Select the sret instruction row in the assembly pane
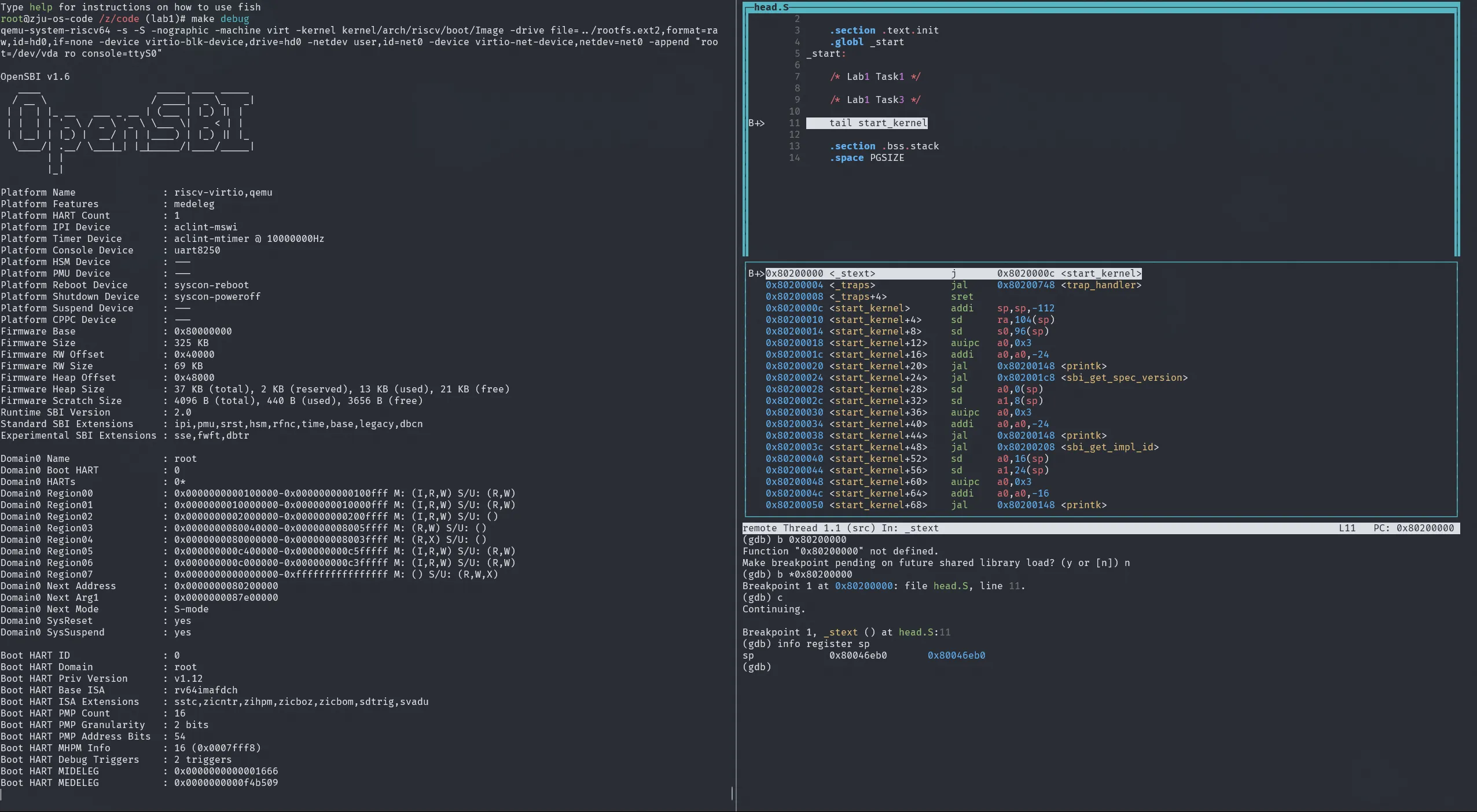Screen dimensions: 1477x812 click(x=961, y=296)
